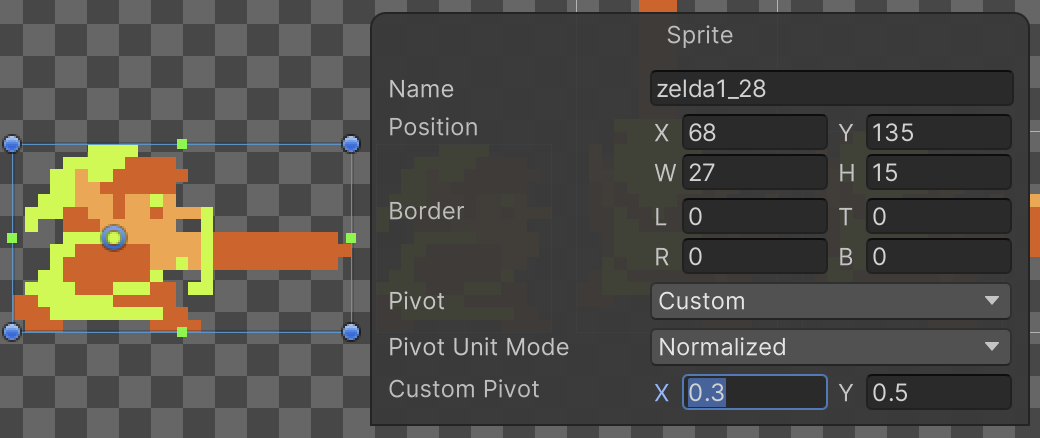Open the Pivot dropdown set to Custom
Screen dimensions: 1040x438
tap(830, 301)
